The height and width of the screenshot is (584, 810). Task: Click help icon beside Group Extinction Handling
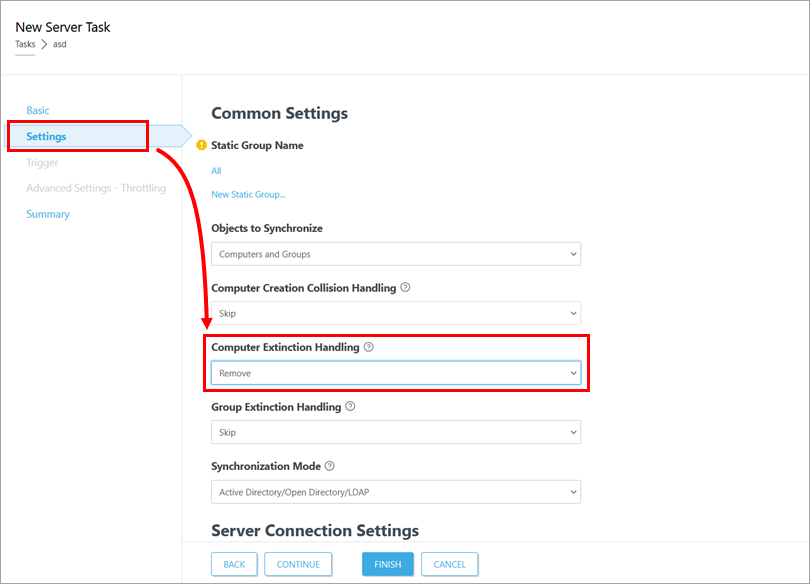(x=350, y=407)
